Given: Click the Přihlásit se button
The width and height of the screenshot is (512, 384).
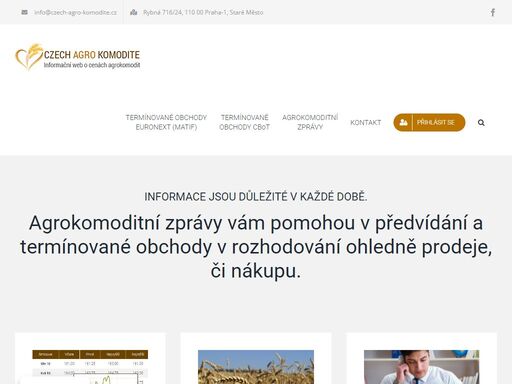Looking at the screenshot, I should [x=429, y=122].
